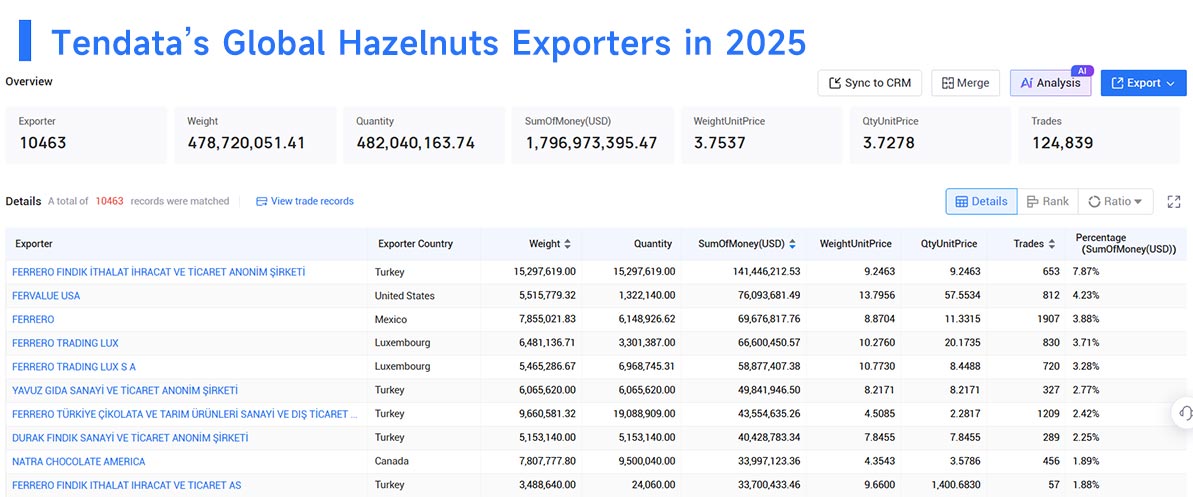Viewport: 1193px width, 497px height.
Task: Open FERRERO TÜRKİYE ÇİKOLATA exporter link
Action: pos(185,413)
